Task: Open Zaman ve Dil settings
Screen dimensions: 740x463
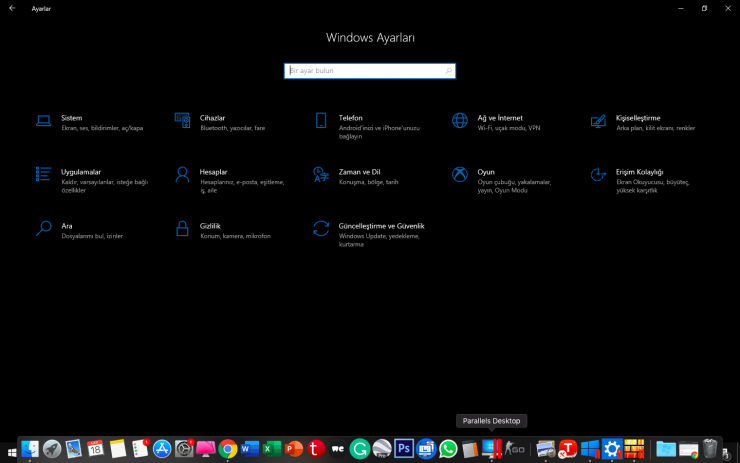Action: click(x=356, y=176)
